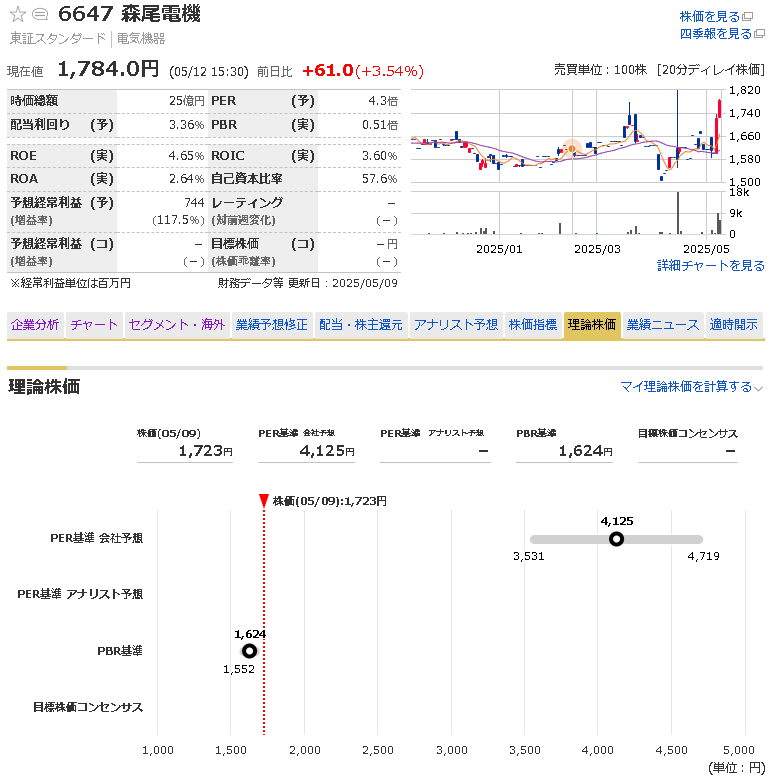Select the 業績予想修正 tab

[x=271, y=325]
